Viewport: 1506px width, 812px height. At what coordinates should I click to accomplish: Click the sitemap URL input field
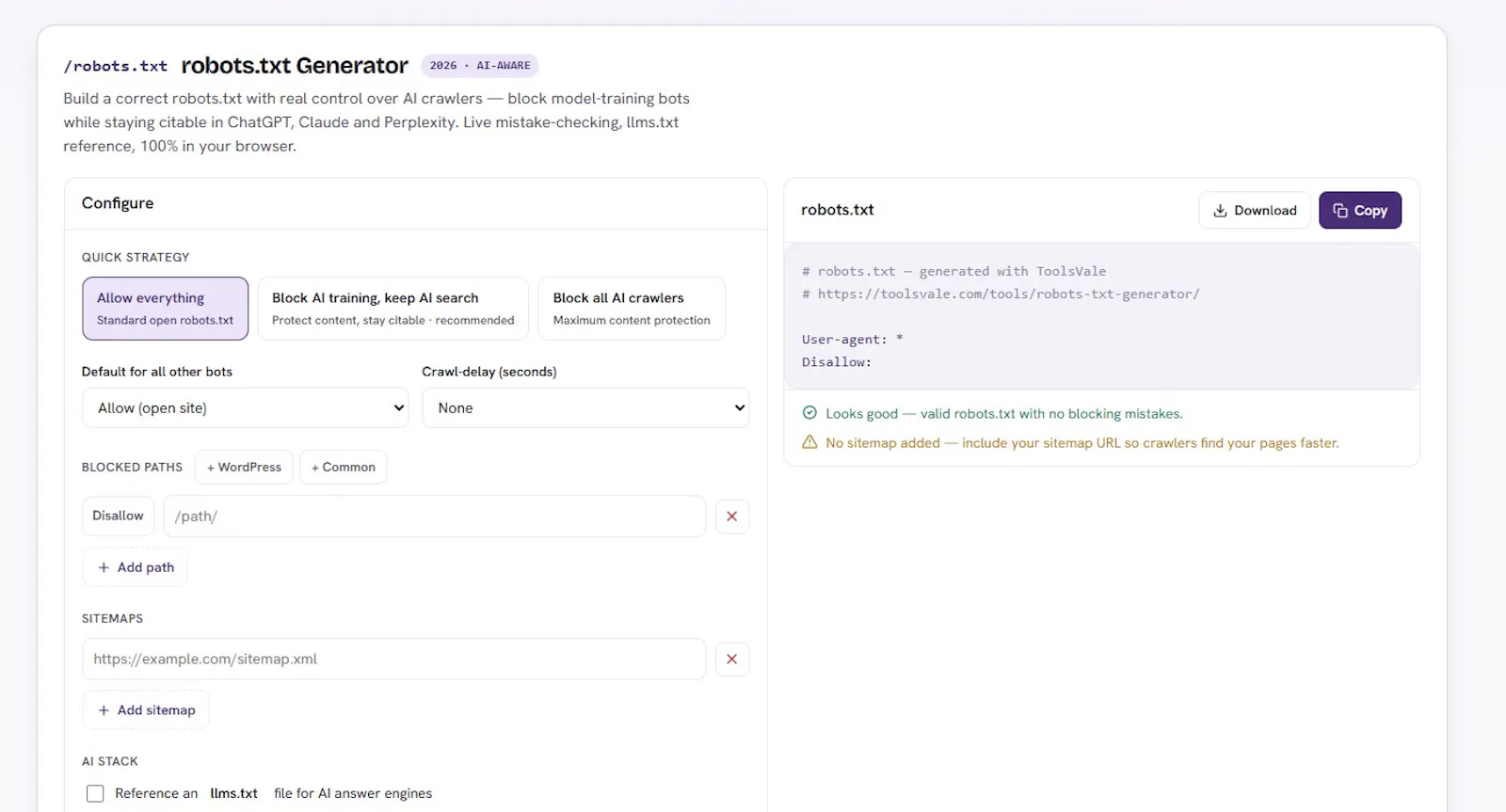[x=393, y=660]
